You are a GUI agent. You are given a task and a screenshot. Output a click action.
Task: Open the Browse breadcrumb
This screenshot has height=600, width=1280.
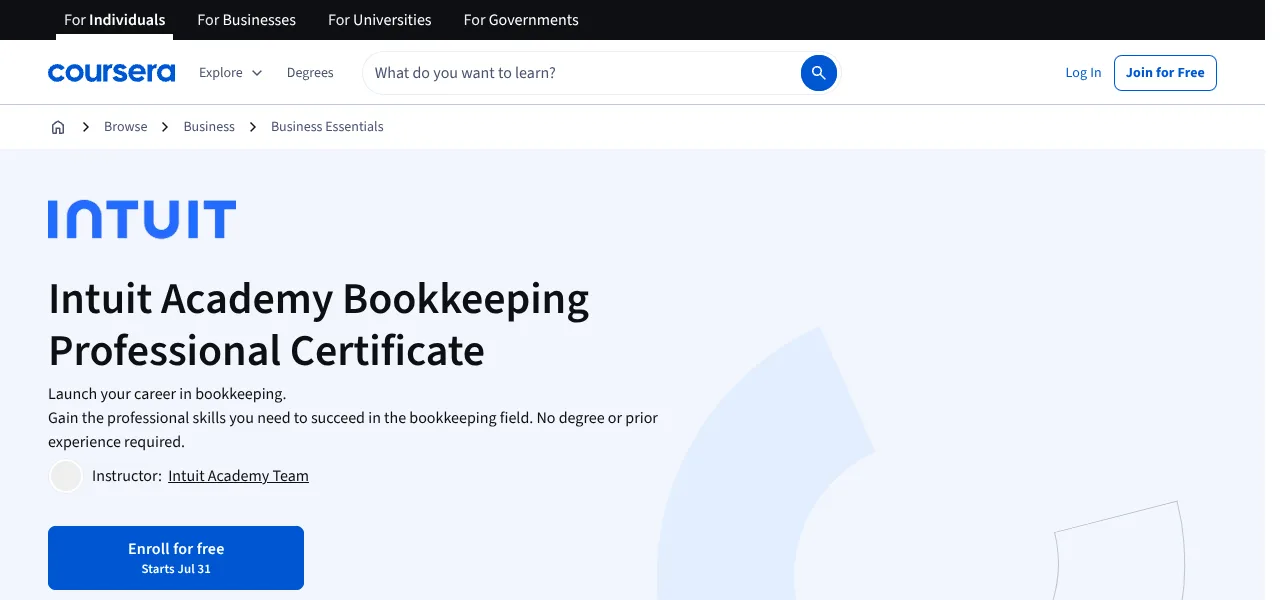126,127
